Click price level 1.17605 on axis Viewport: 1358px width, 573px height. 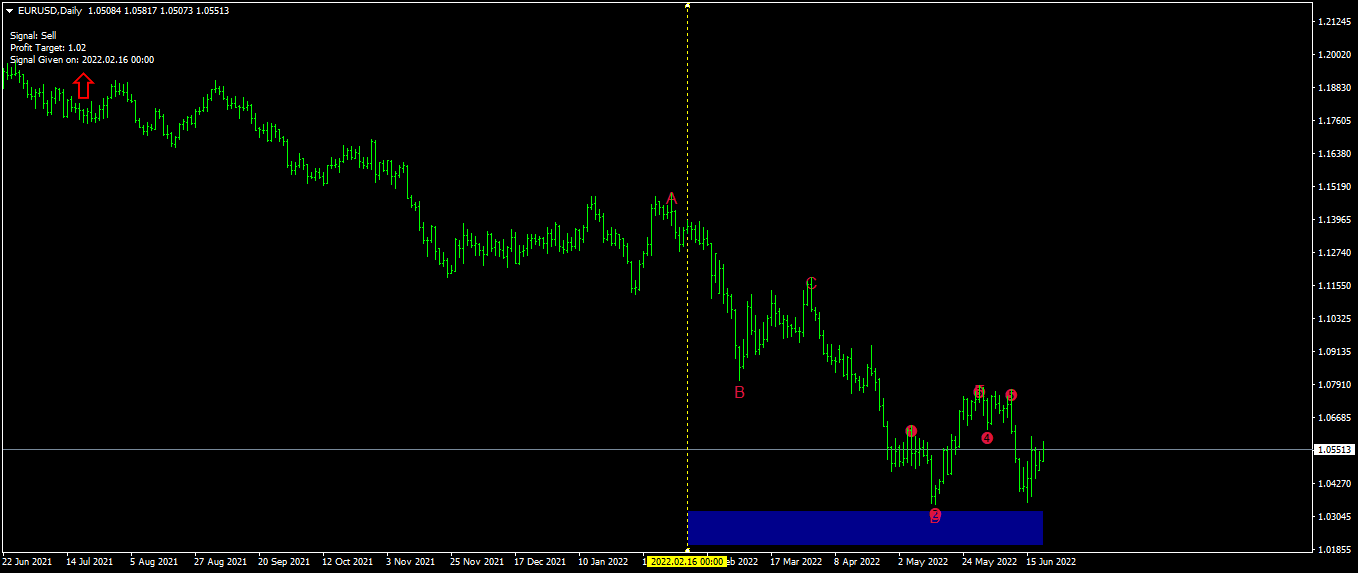click(x=1335, y=121)
